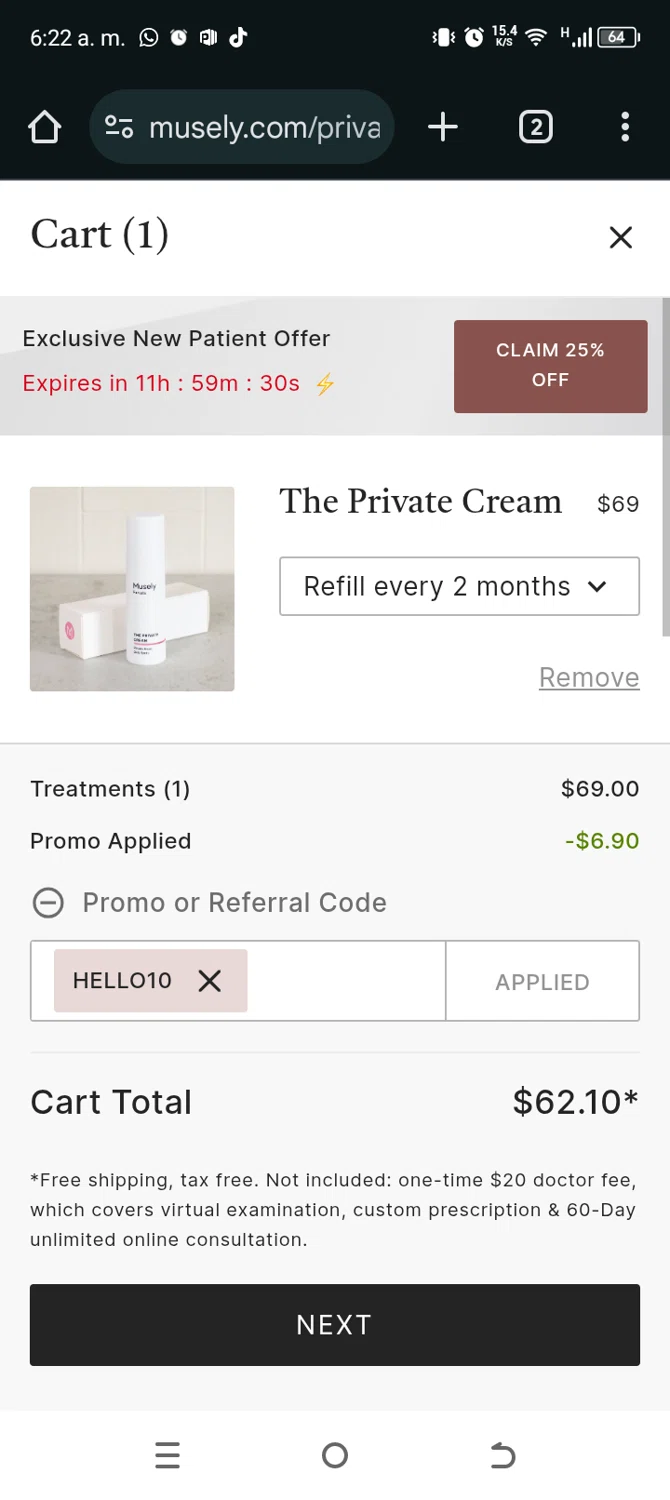This screenshot has width=670, height=1500.
Task: Click the APPLIED promo status button
Action: click(x=542, y=981)
